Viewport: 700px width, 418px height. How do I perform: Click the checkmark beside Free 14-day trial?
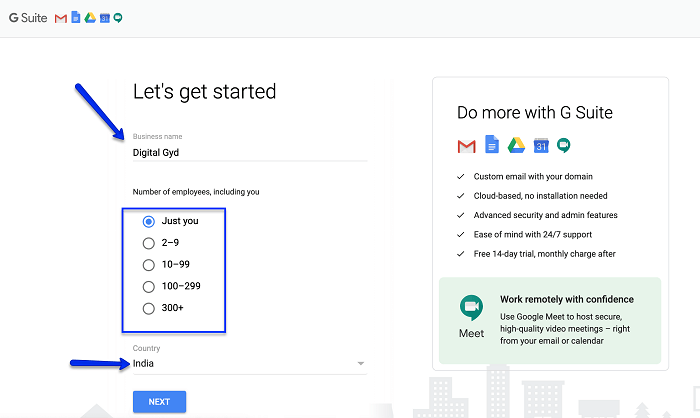coord(461,254)
